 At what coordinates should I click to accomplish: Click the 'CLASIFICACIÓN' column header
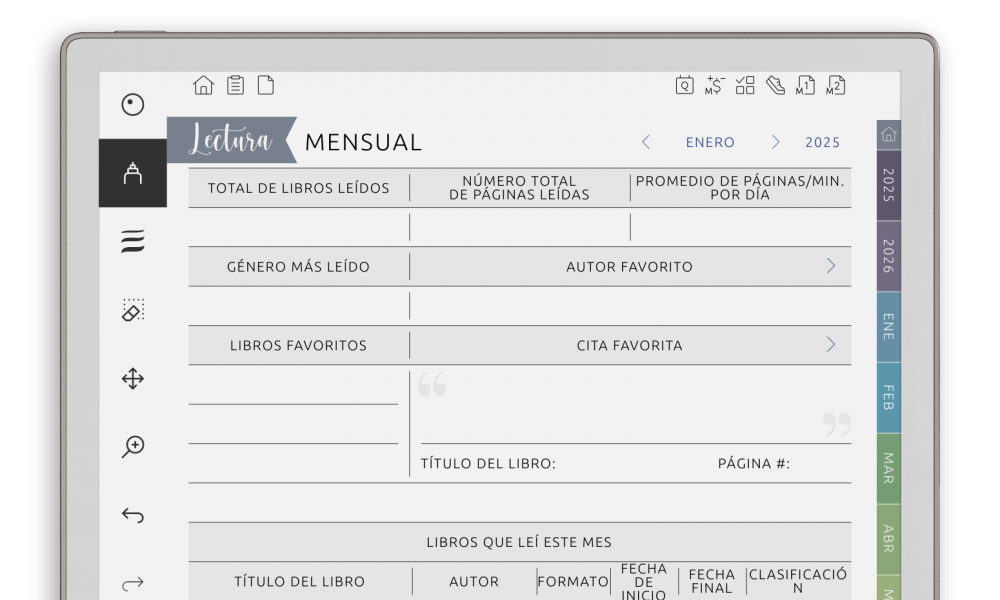coord(798,582)
